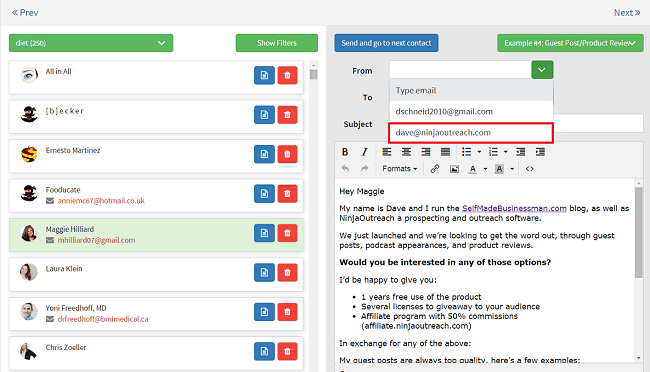Open notes for All in All contact
The width and height of the screenshot is (650, 372).
click(264, 75)
